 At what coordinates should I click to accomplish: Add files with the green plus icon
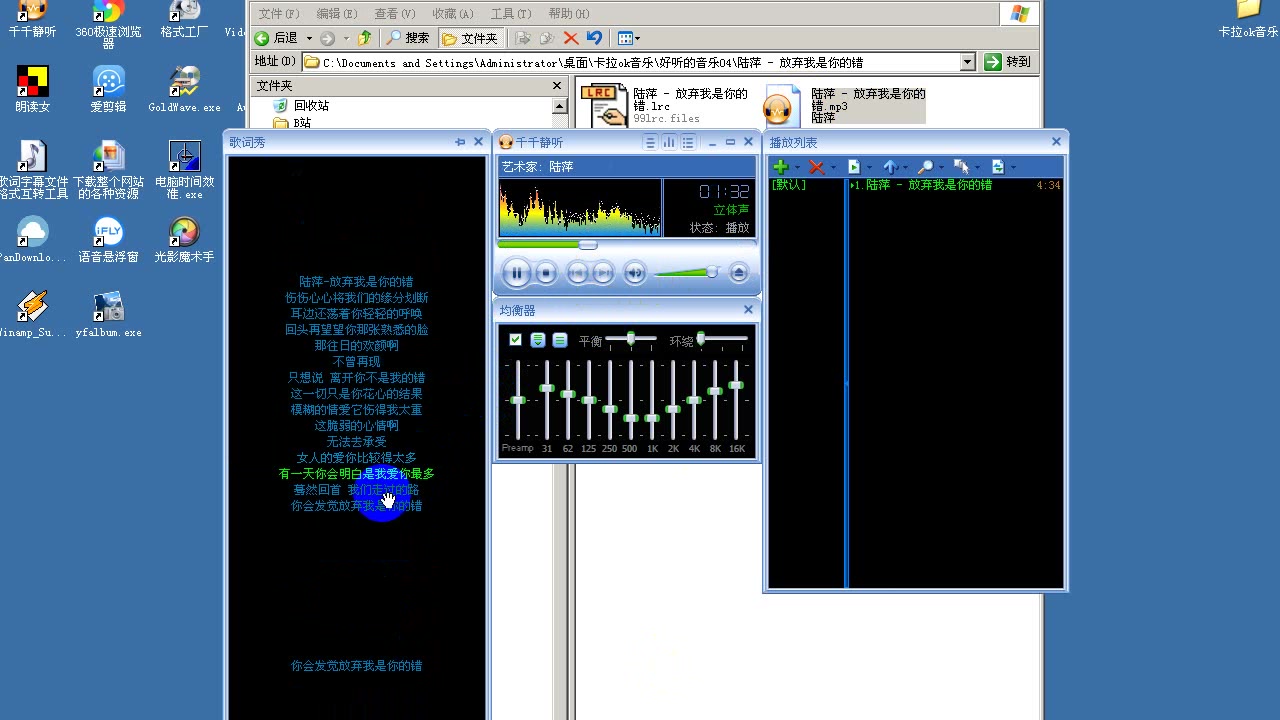[781, 167]
